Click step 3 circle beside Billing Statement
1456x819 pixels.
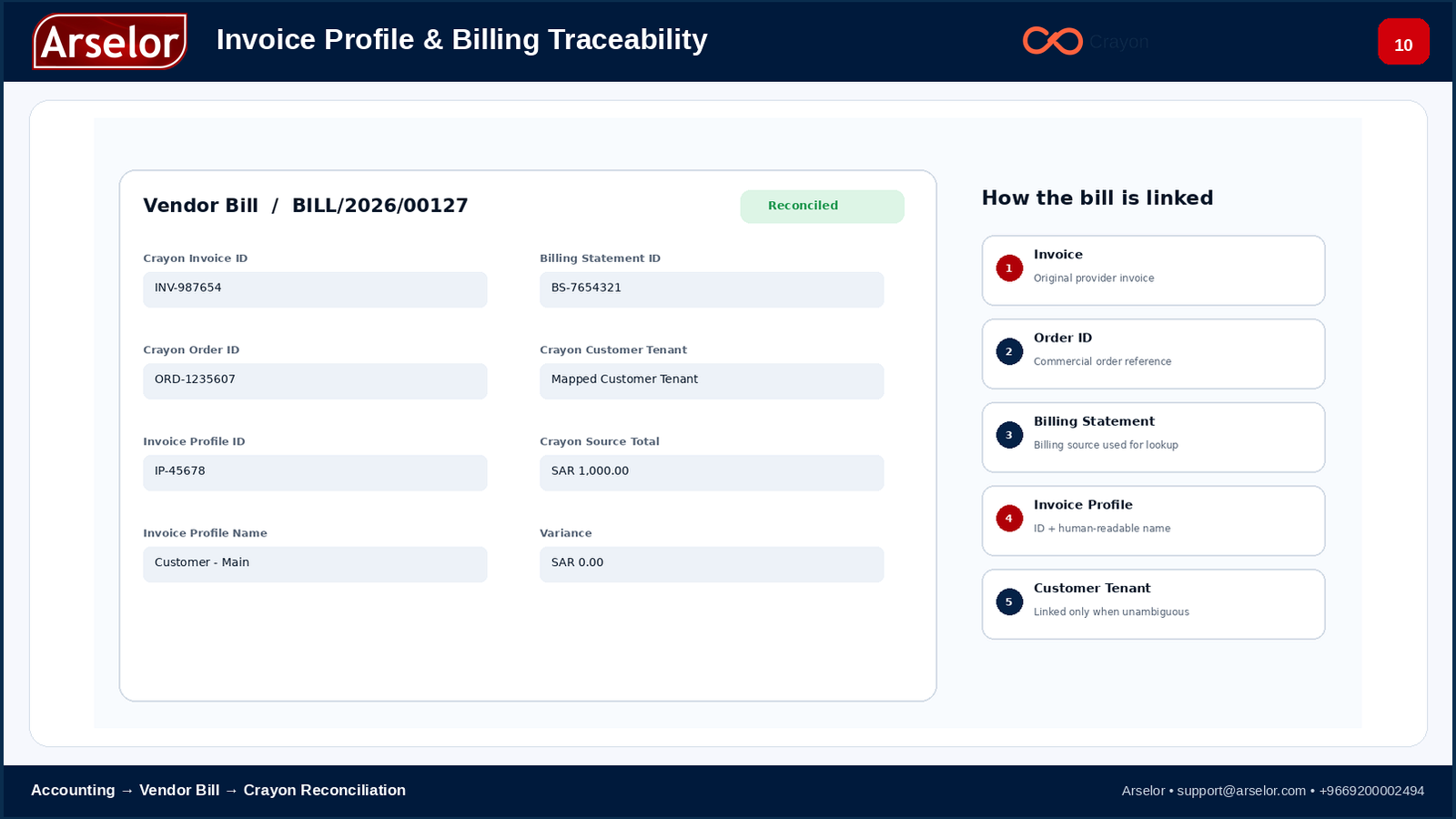[1009, 435]
